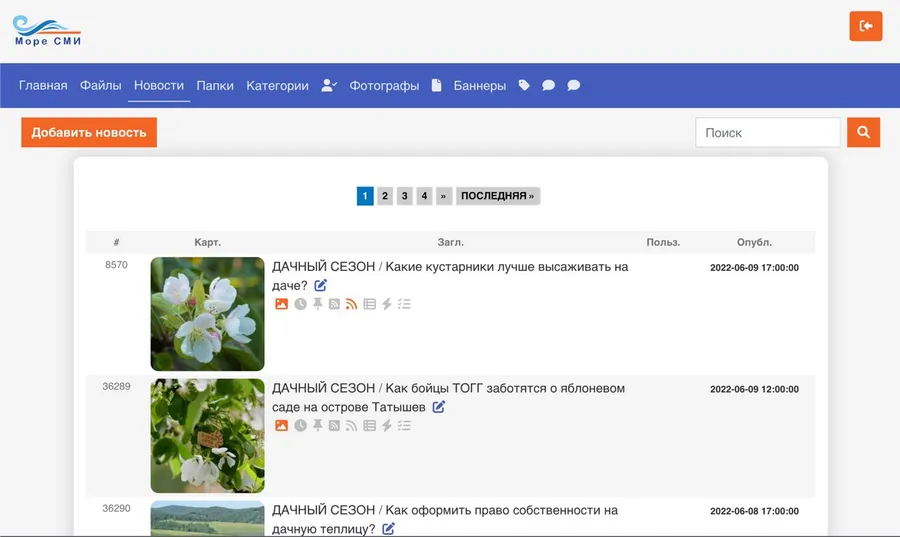Open the Главная menu item

click(x=43, y=85)
